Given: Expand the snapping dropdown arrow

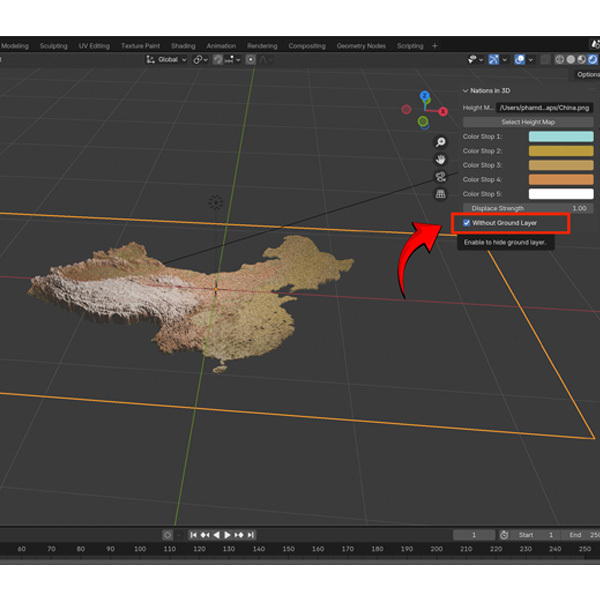Looking at the screenshot, I should coord(238,60).
